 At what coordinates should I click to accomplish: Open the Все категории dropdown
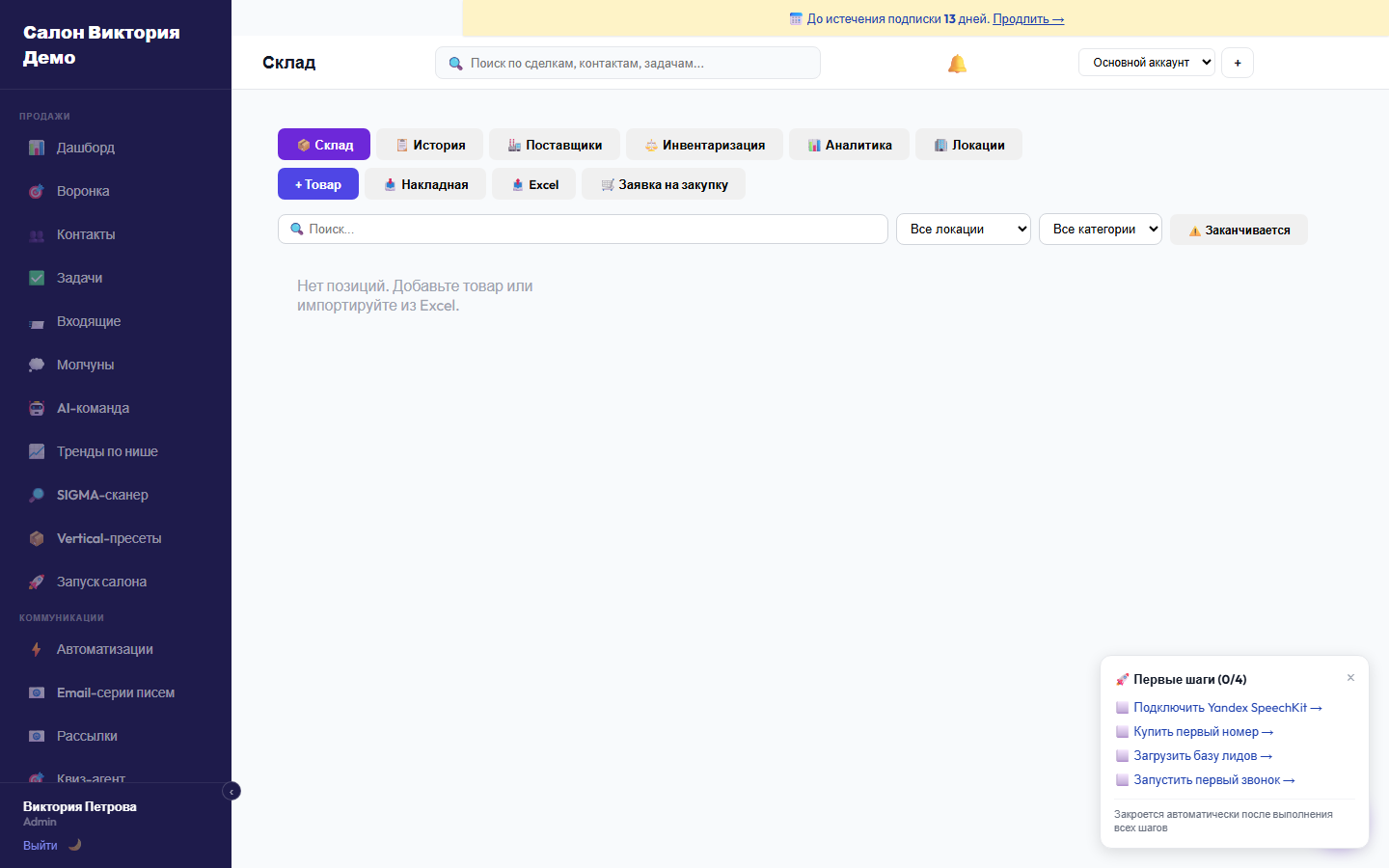click(x=1101, y=230)
